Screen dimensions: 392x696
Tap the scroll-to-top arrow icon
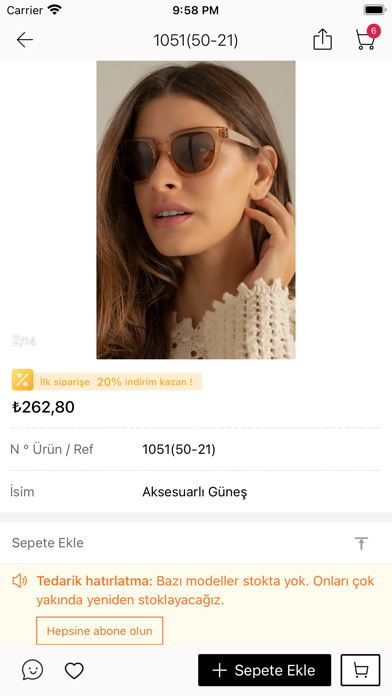361,543
